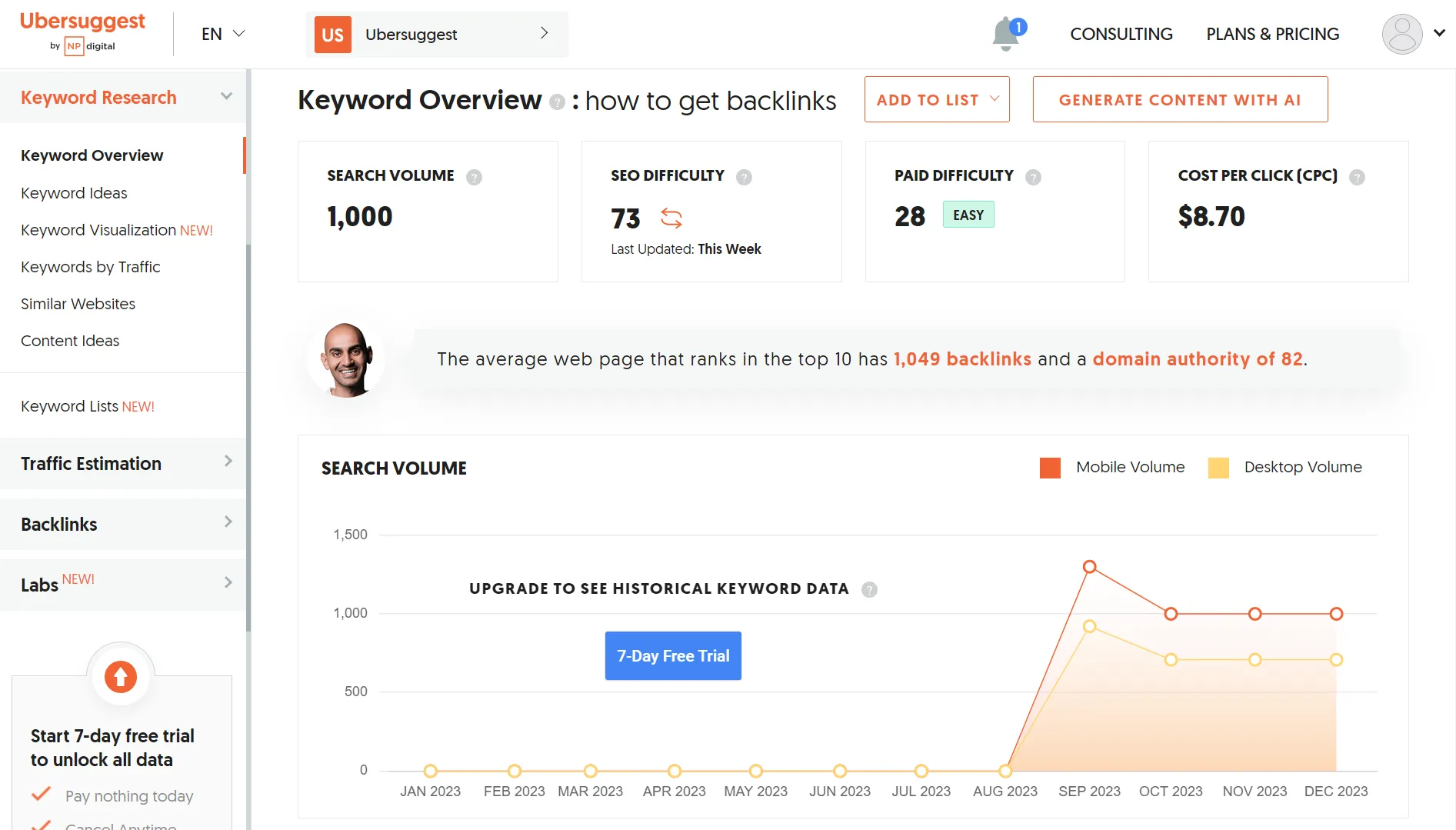Click the notification bell icon

tap(1005, 35)
